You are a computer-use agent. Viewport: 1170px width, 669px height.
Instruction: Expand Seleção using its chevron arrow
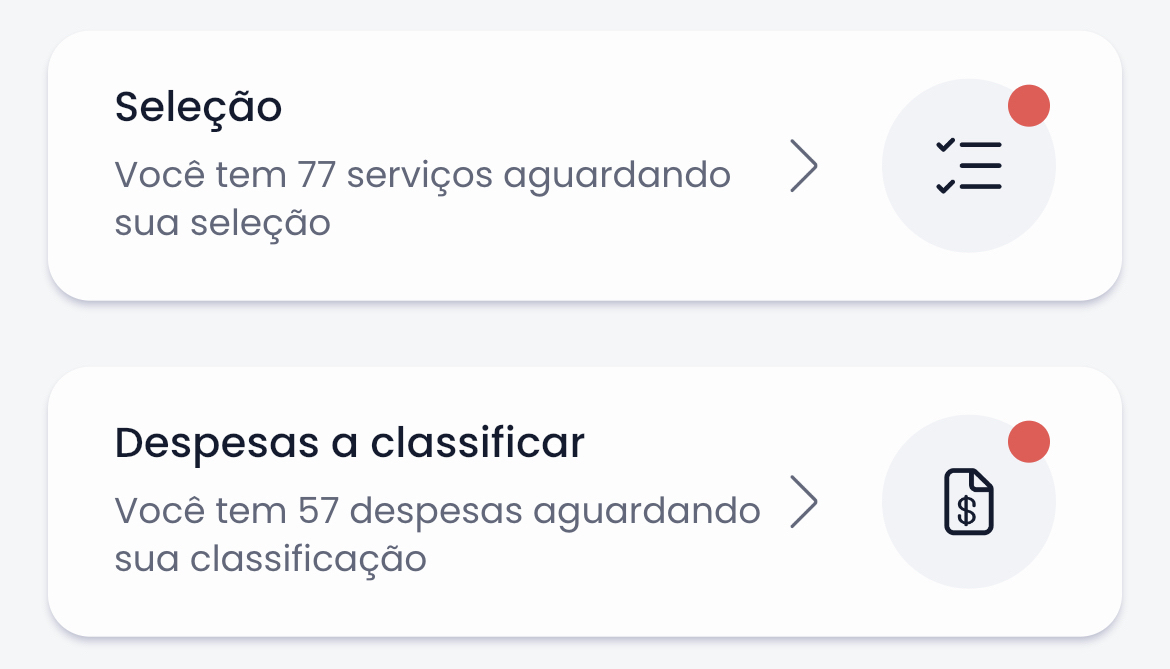[x=803, y=166]
